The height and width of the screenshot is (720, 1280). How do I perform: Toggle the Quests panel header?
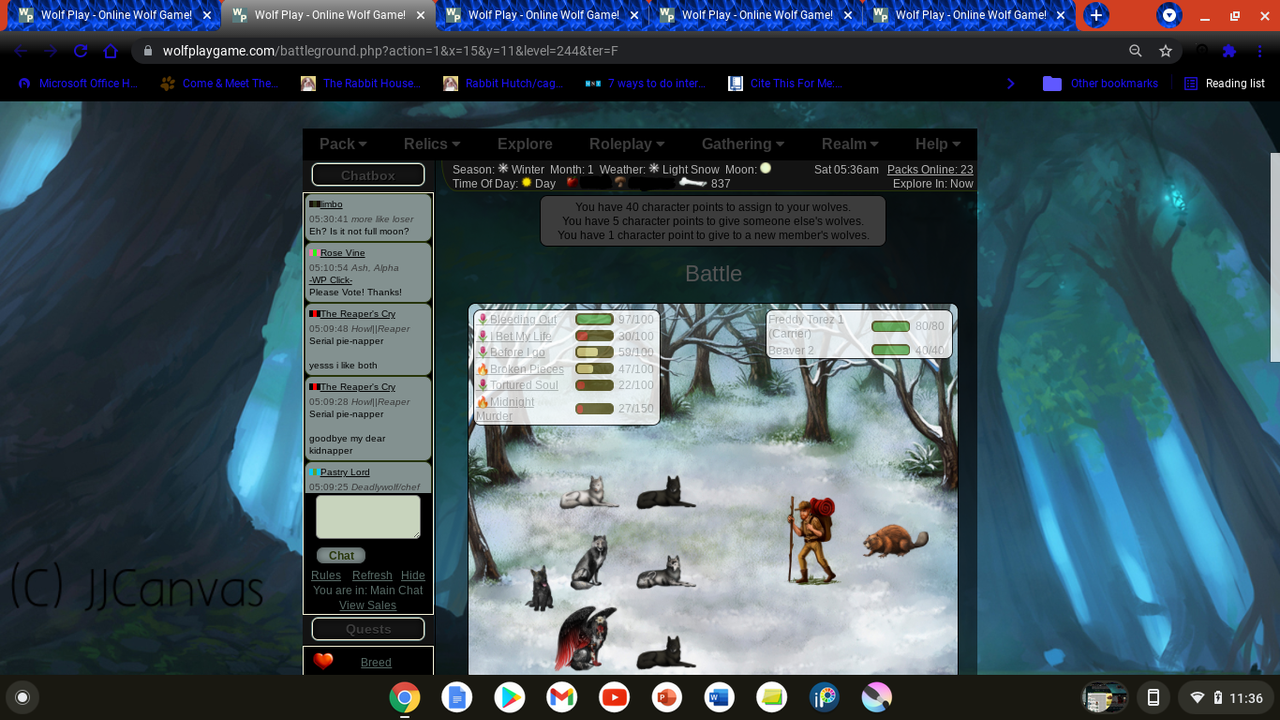(368, 629)
